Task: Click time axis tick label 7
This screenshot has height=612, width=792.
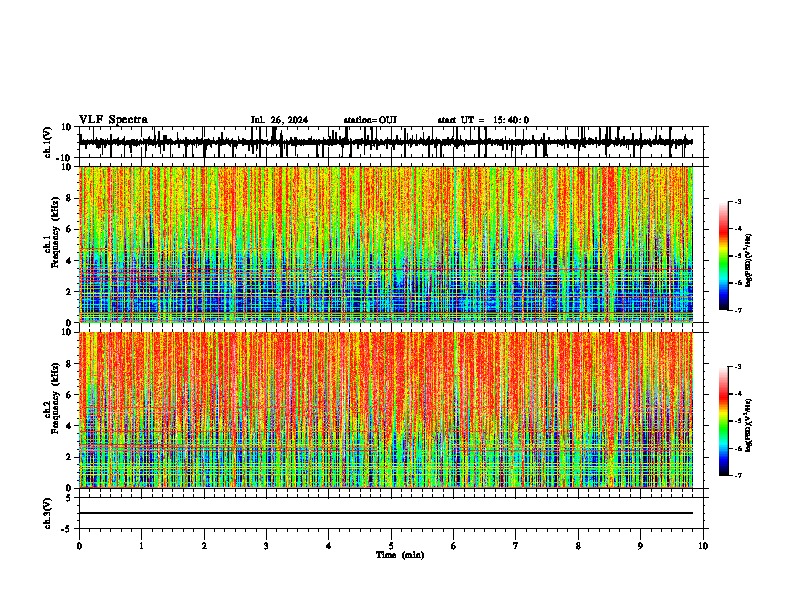Action: point(516,546)
